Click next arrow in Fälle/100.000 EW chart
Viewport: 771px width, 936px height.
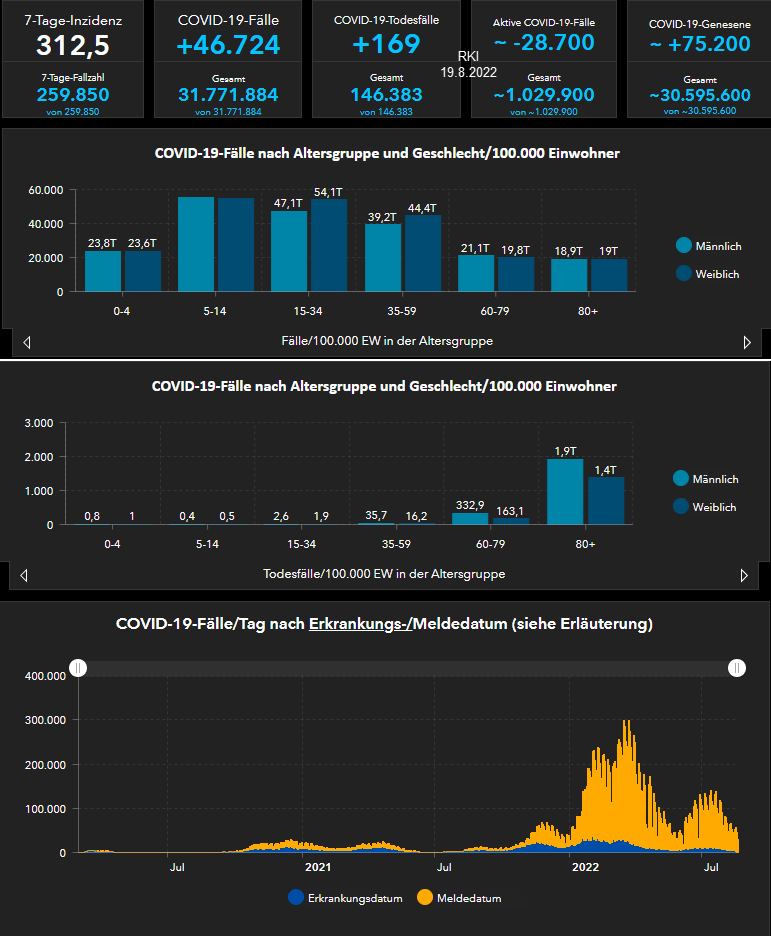tap(746, 342)
